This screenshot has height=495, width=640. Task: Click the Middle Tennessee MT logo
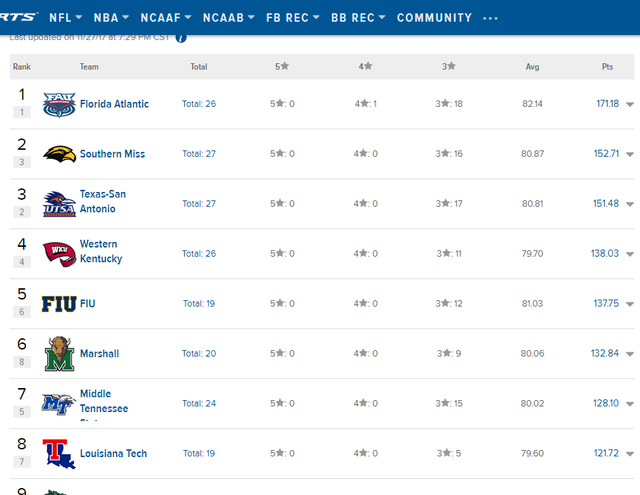click(x=58, y=404)
